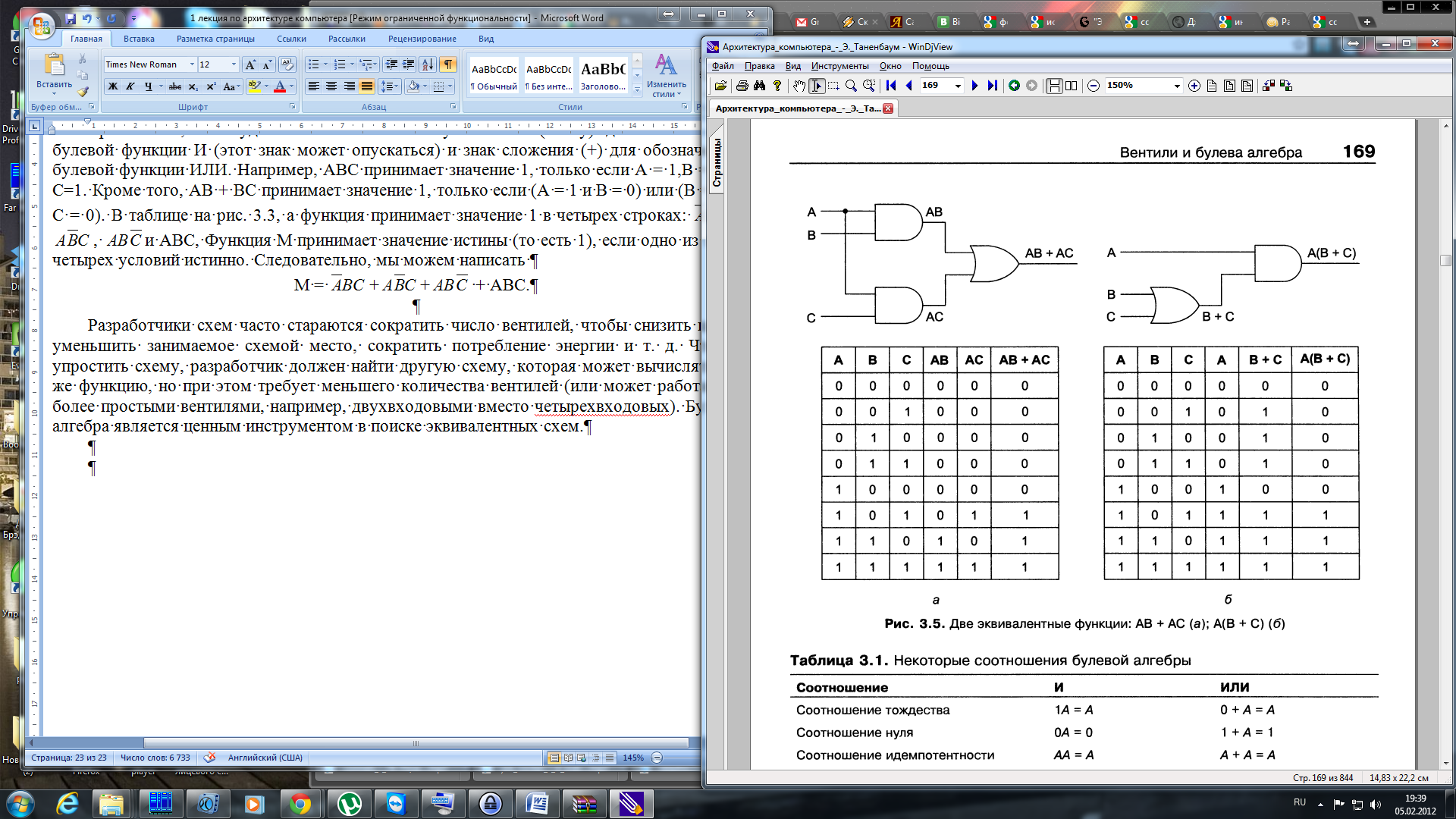Click Word zoom out slider button

click(657, 758)
